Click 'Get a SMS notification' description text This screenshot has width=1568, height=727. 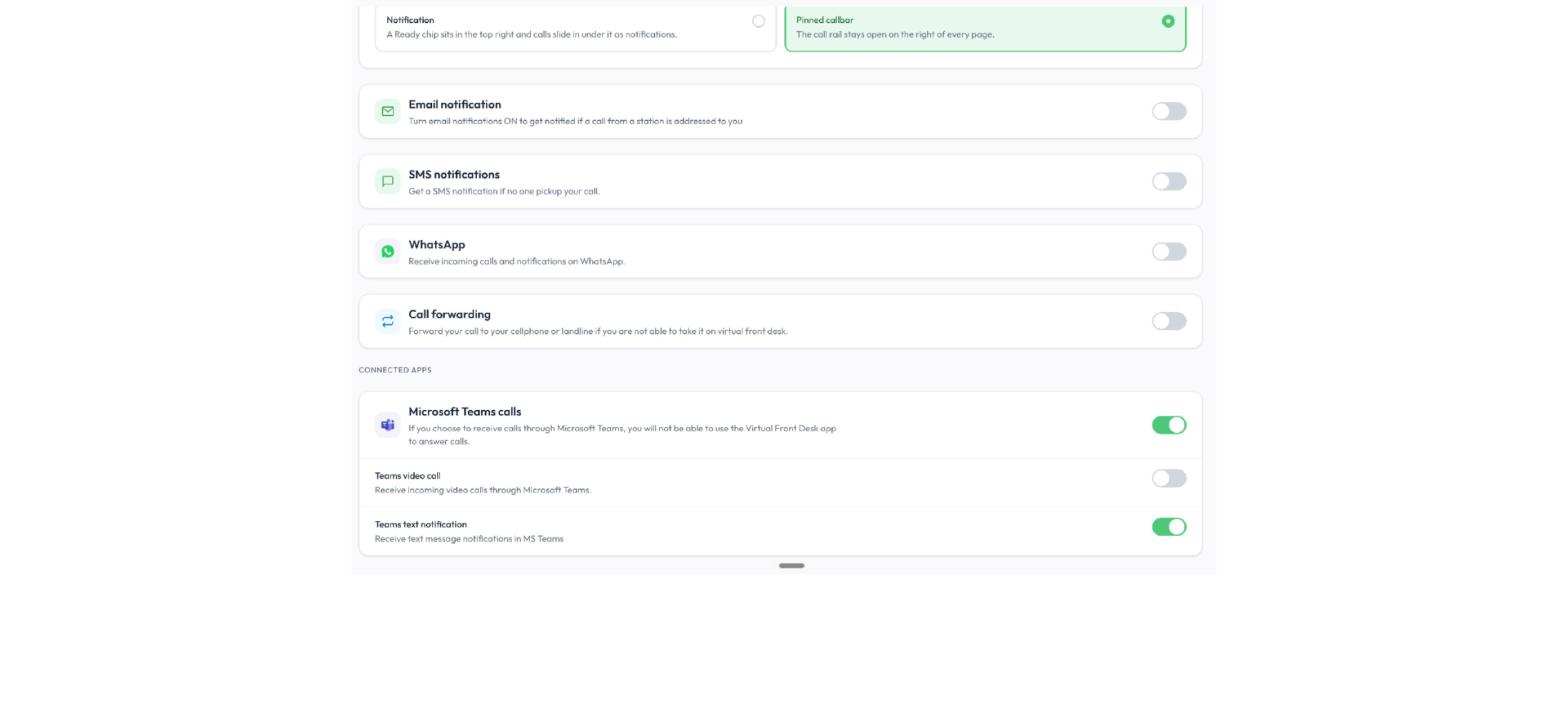(x=504, y=191)
